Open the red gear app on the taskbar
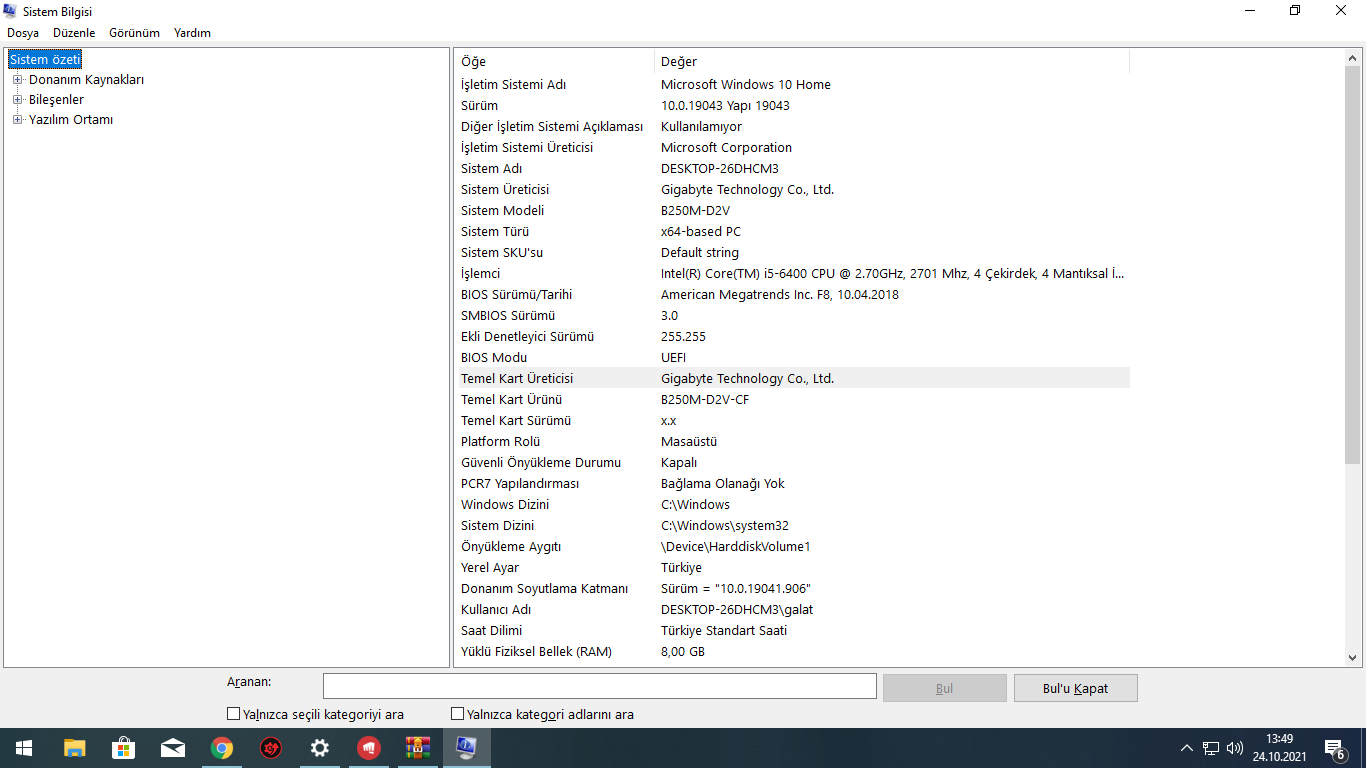 click(x=270, y=748)
